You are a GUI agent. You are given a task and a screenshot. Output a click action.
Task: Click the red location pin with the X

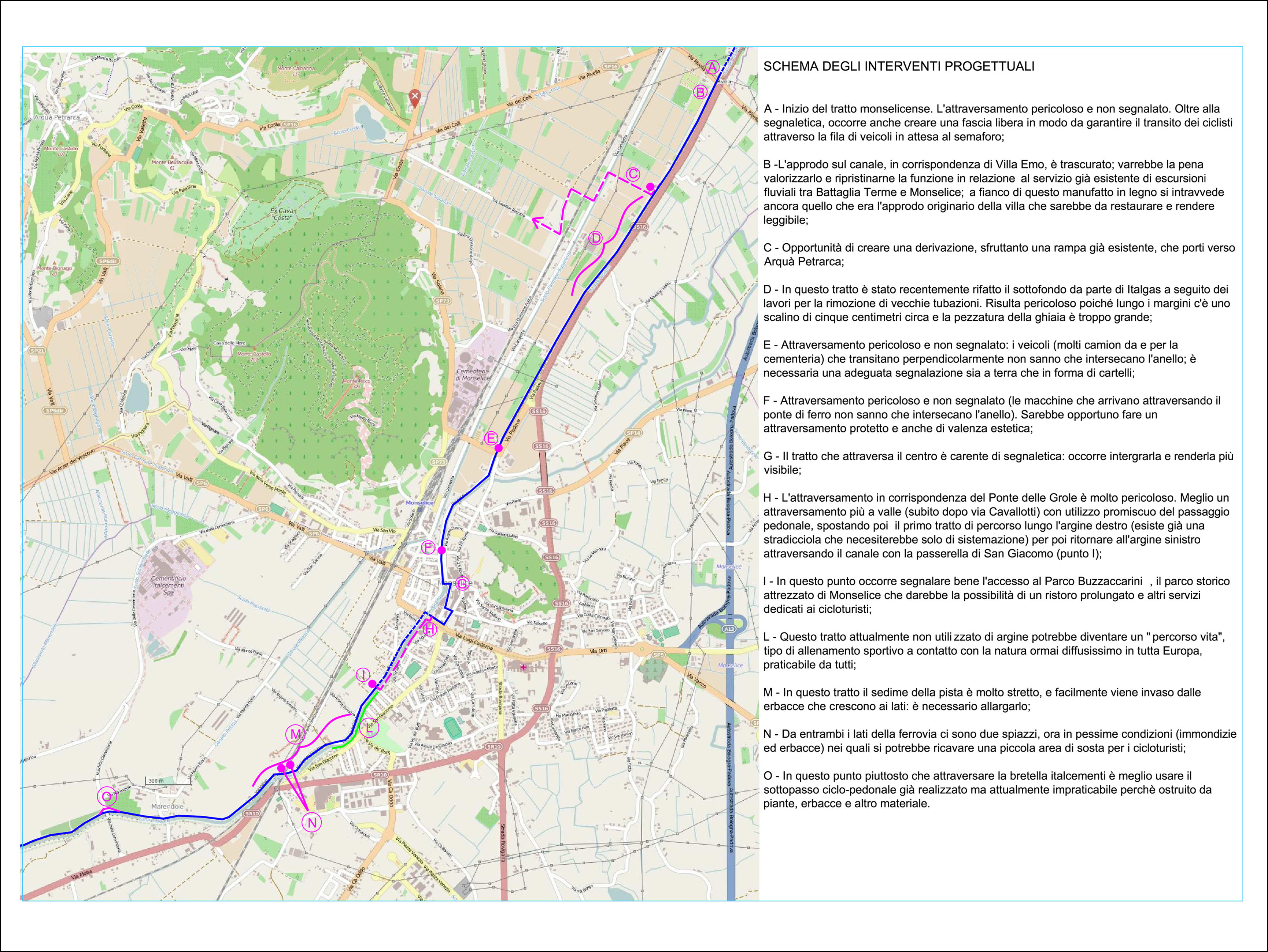(x=415, y=97)
